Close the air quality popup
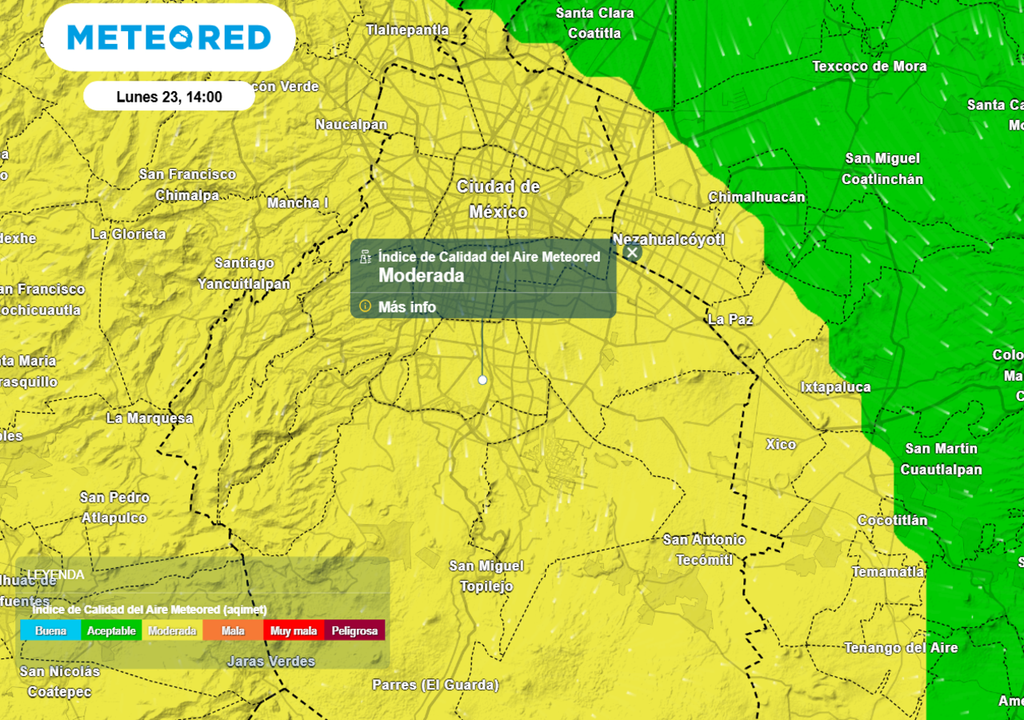The width and height of the screenshot is (1024, 720). pos(632,253)
